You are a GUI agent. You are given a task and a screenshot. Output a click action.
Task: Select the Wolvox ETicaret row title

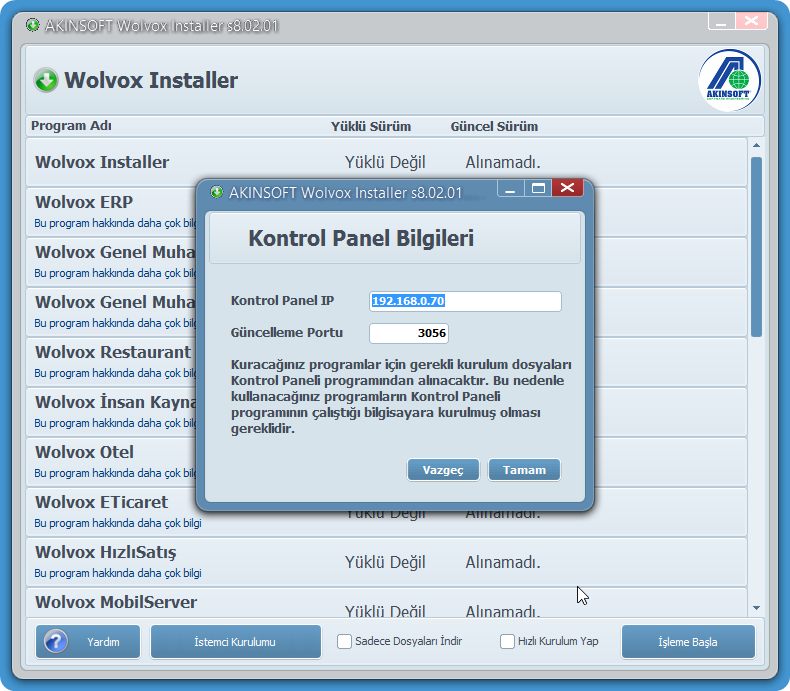point(101,502)
